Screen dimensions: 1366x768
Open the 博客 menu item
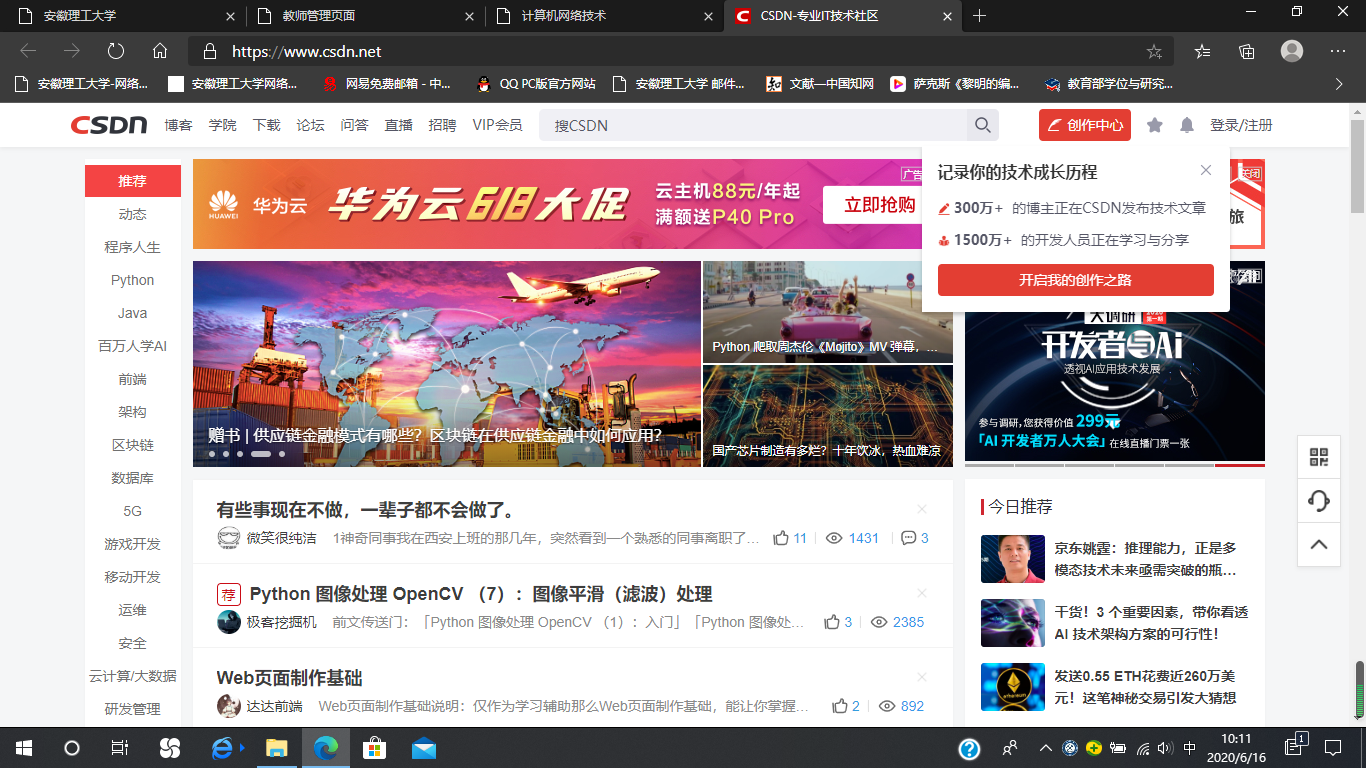tap(179, 125)
